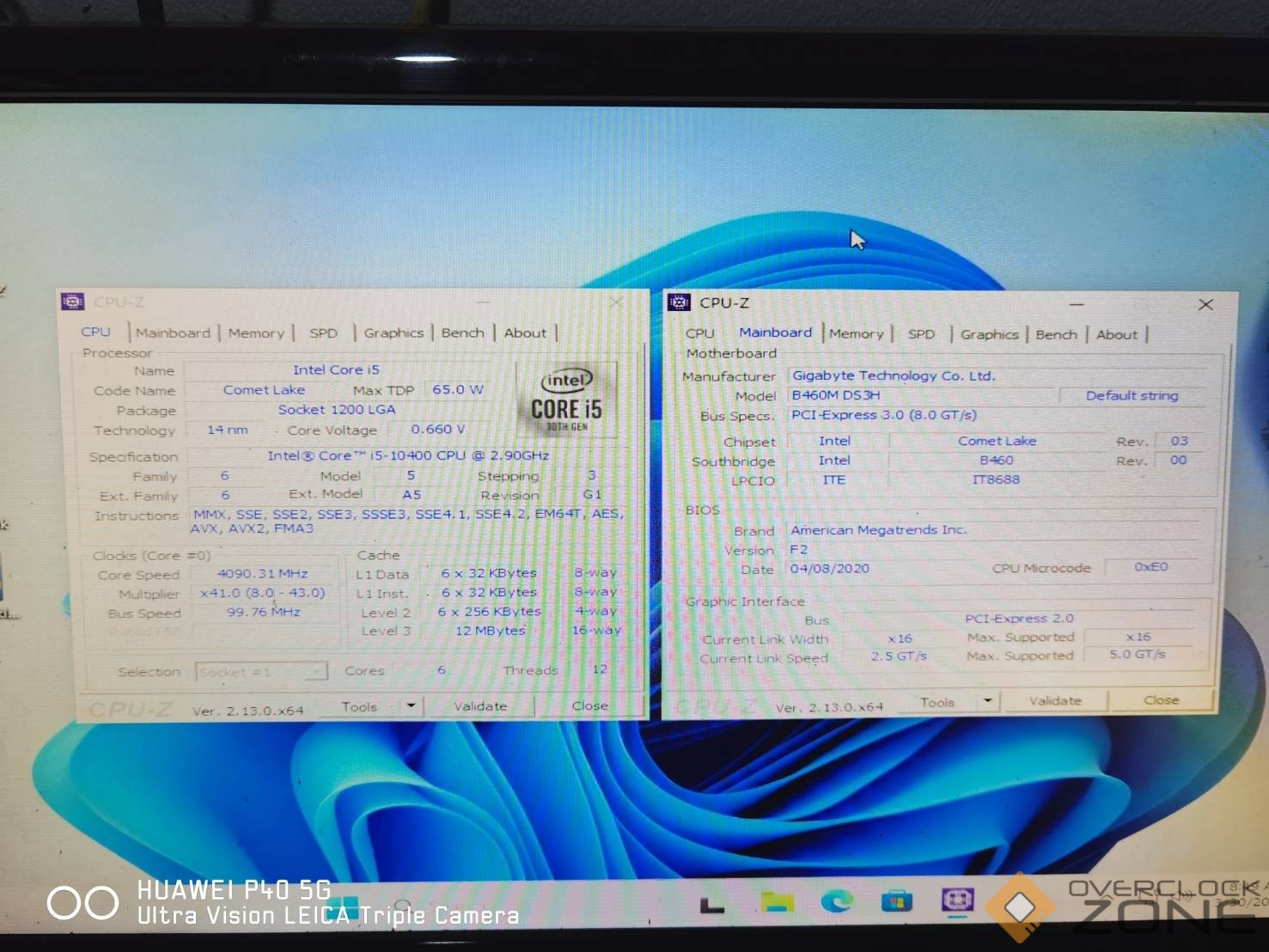Image resolution: width=1269 pixels, height=952 pixels.
Task: Show the About tab in the Processor window
Action: 525,333
